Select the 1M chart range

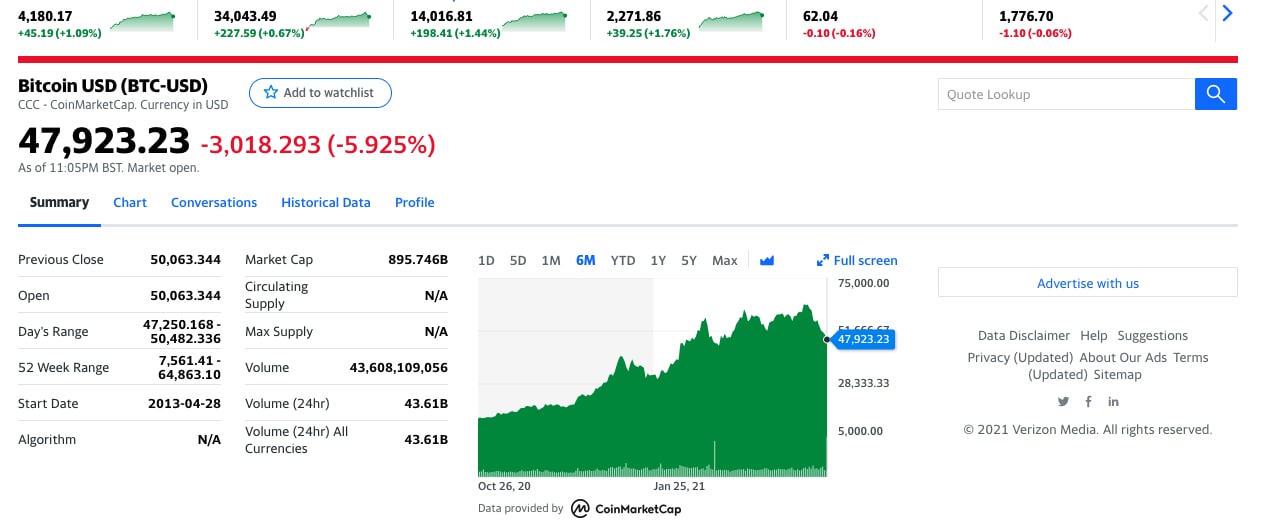(x=551, y=260)
